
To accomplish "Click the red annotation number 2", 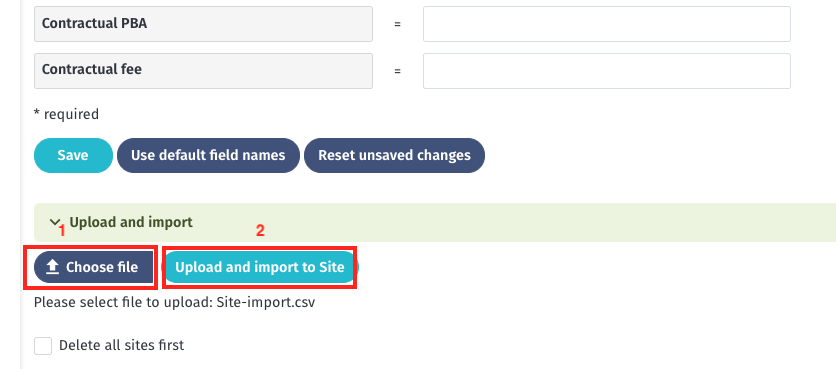I will (x=260, y=230).
